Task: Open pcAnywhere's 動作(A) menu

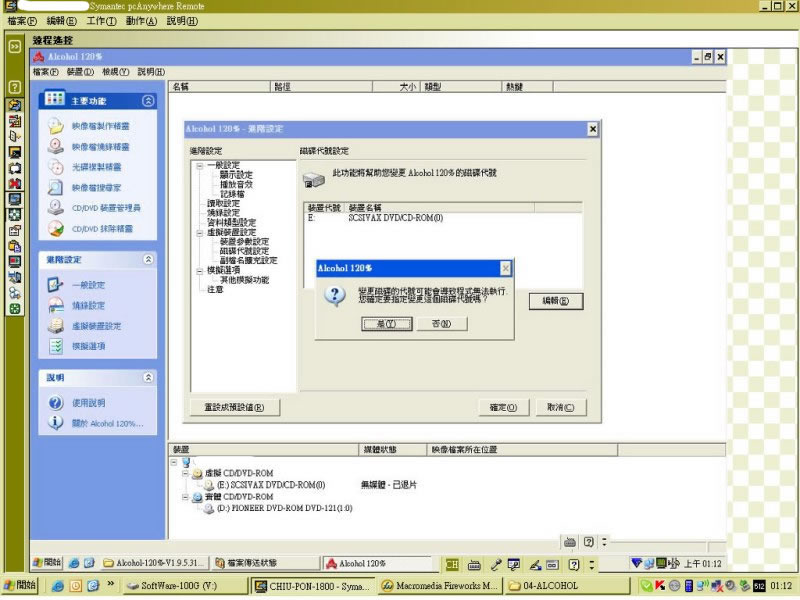Action: pos(141,21)
